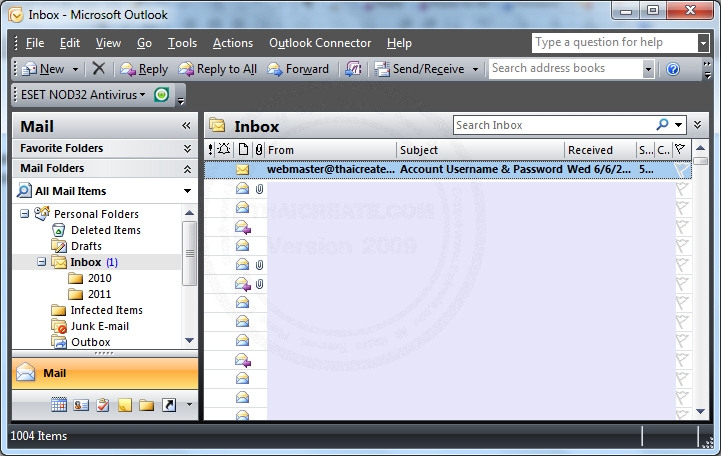Open Tasks via clipboard icon

point(103,405)
